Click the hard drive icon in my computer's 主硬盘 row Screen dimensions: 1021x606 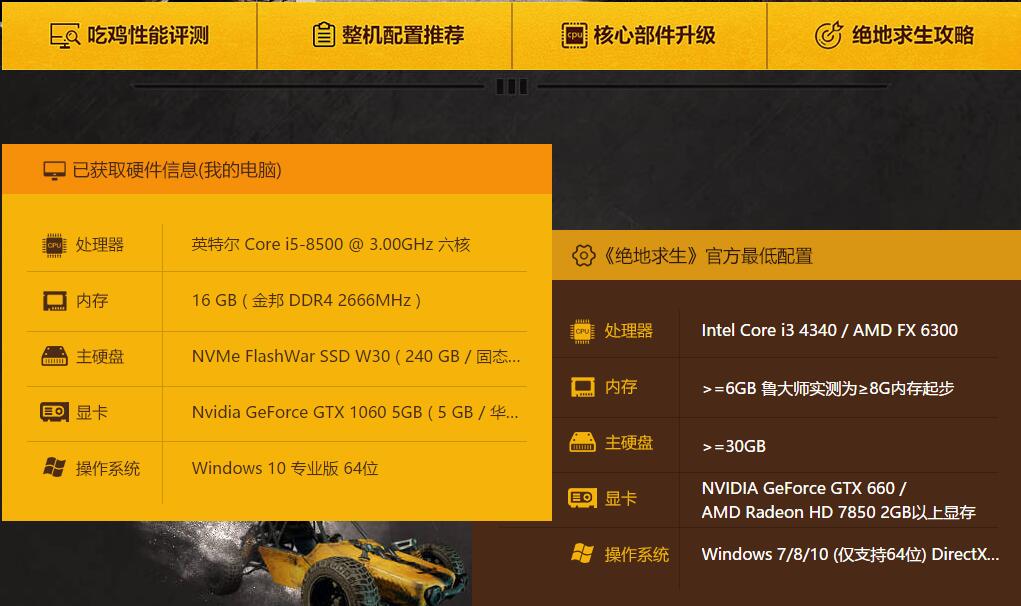click(55, 356)
